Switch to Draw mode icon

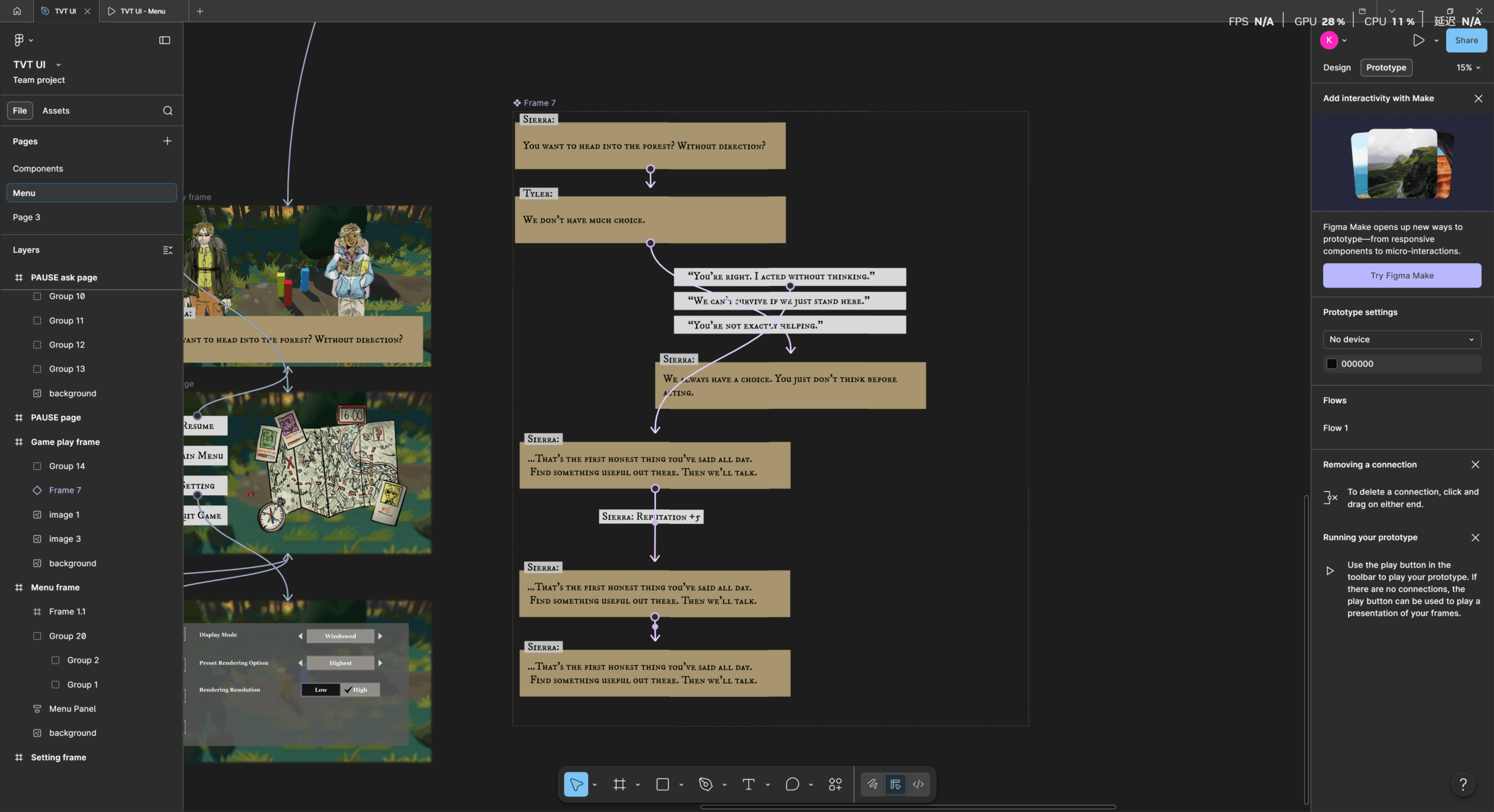point(872,785)
